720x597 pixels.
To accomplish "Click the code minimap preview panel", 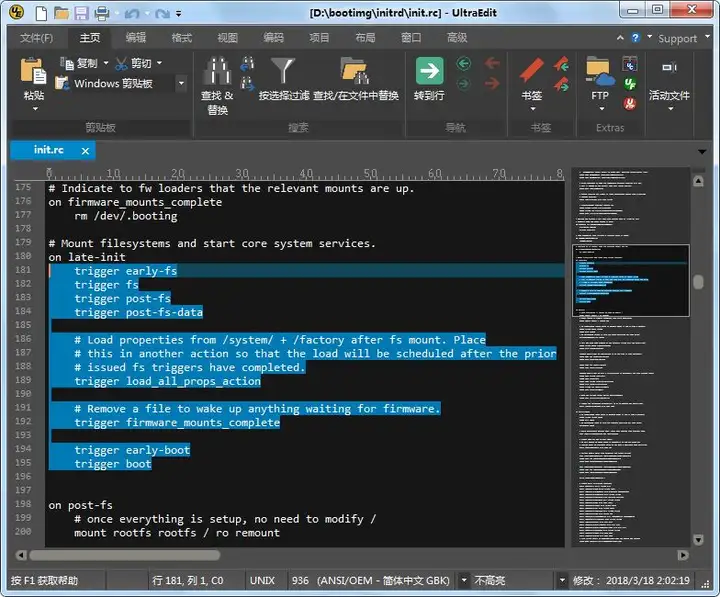I will (631, 357).
